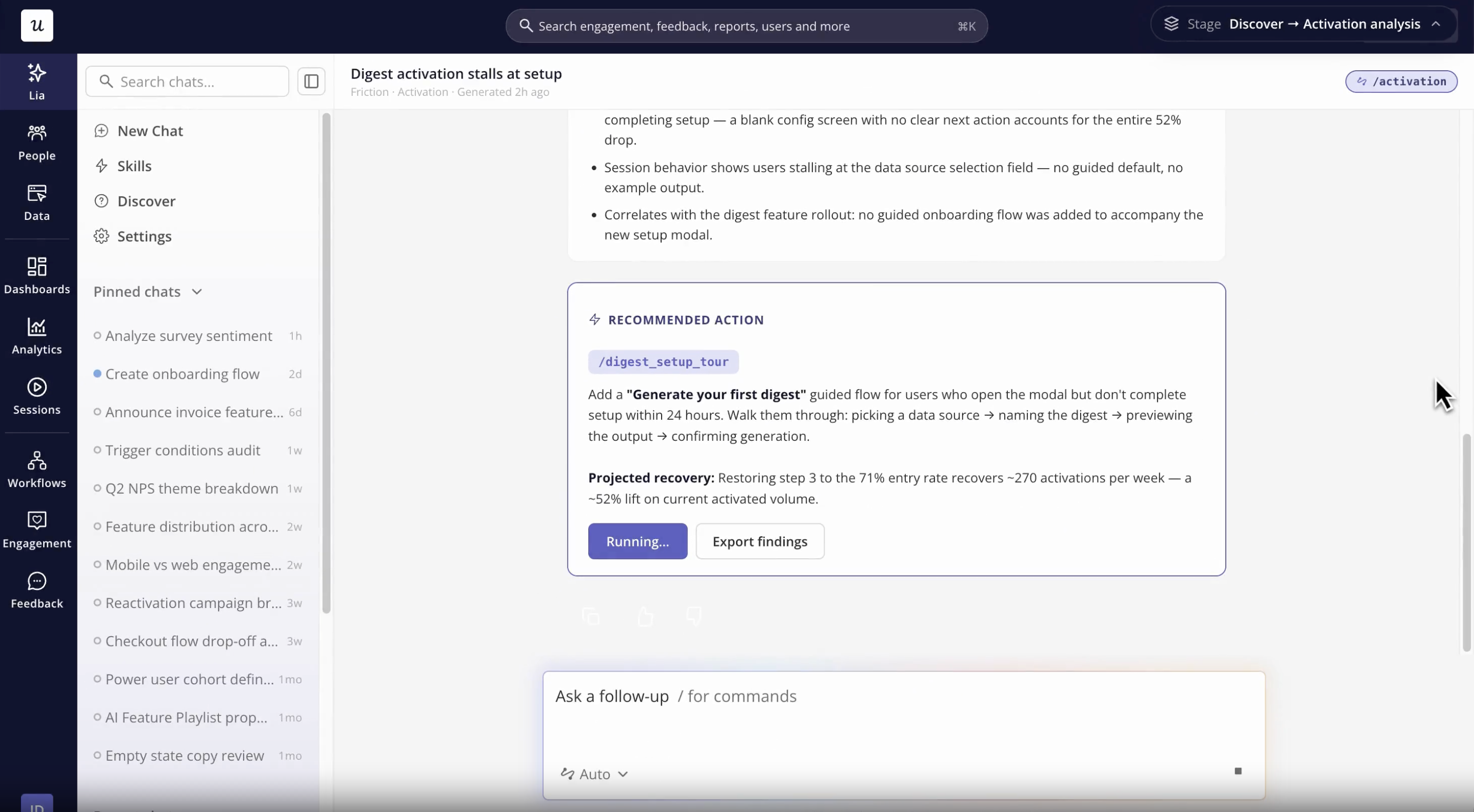This screenshot has width=1474, height=812.
Task: Open the Empty state copy review chat
Action: (x=198, y=756)
